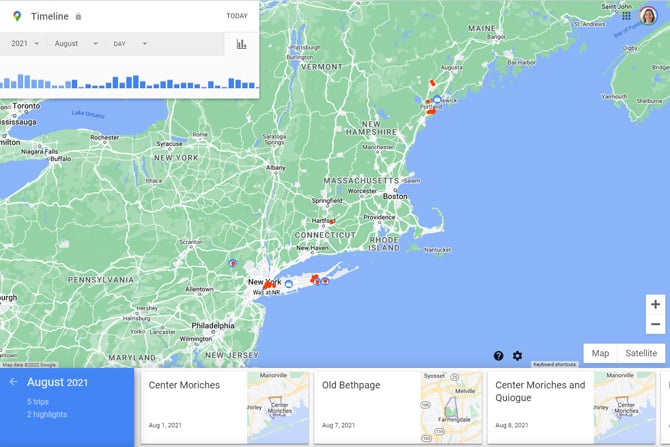This screenshot has width=670, height=447.
Task: Click the red location dot near Hartford
Action: coord(331,222)
